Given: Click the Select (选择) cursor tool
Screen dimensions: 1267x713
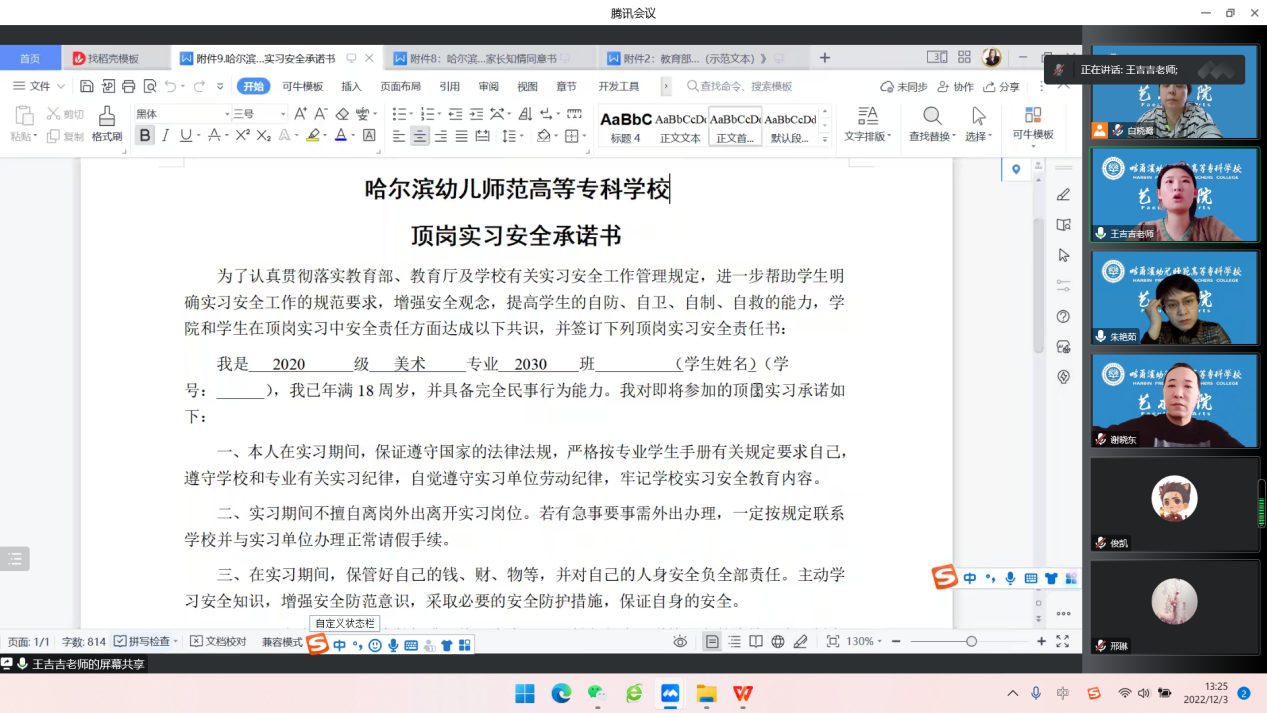Looking at the screenshot, I should coord(979,124).
